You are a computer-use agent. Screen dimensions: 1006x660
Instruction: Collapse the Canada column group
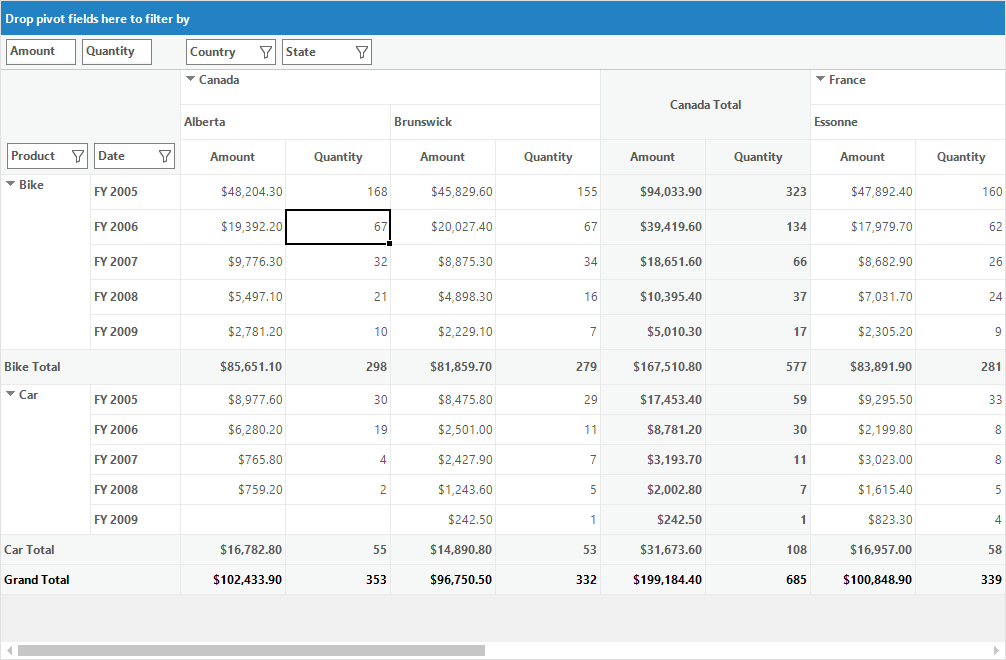click(190, 79)
